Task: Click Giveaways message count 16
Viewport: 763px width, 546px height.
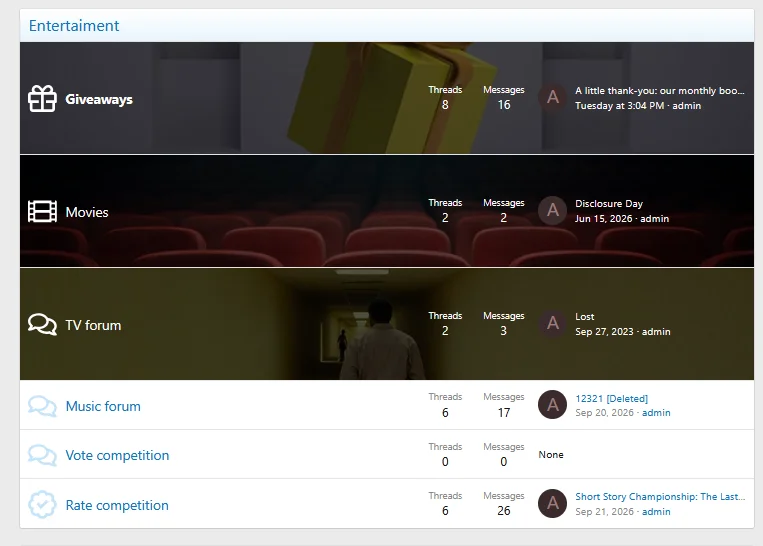Action: point(504,105)
